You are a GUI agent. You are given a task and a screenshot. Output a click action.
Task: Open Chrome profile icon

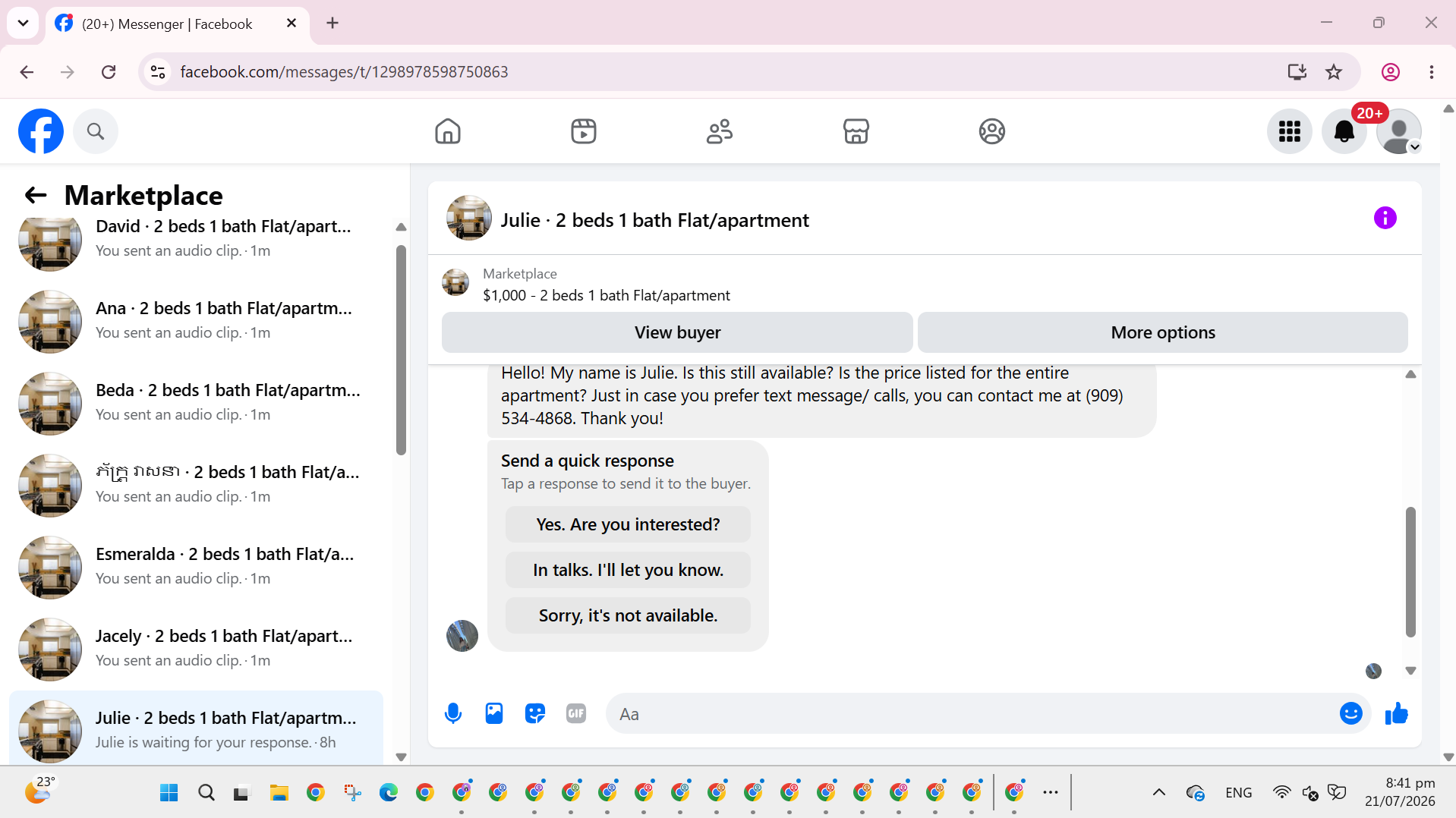tap(1391, 72)
